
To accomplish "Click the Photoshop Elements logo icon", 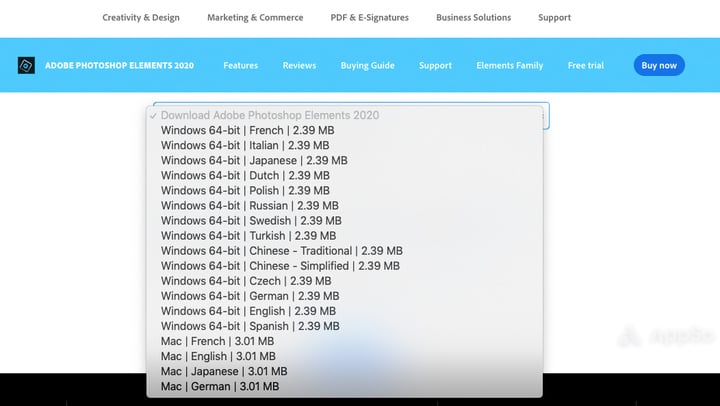I will click(x=26, y=65).
